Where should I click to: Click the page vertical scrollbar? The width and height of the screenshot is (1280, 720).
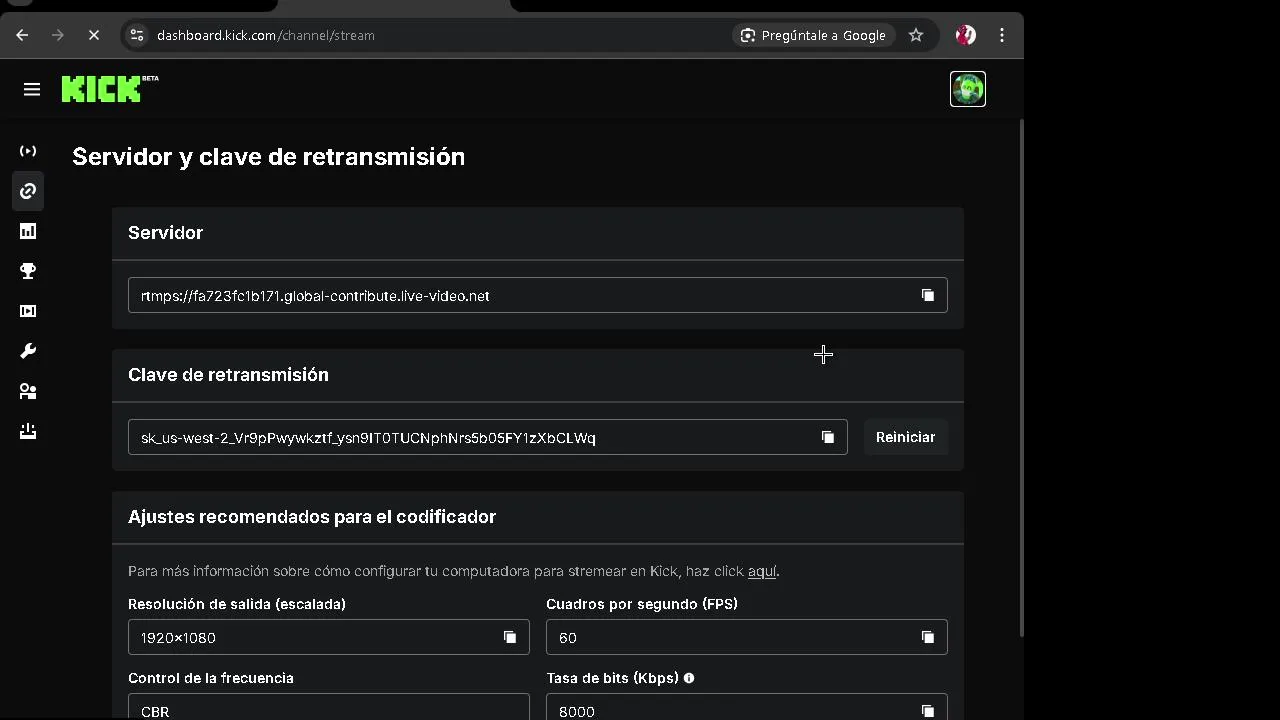(x=1021, y=378)
